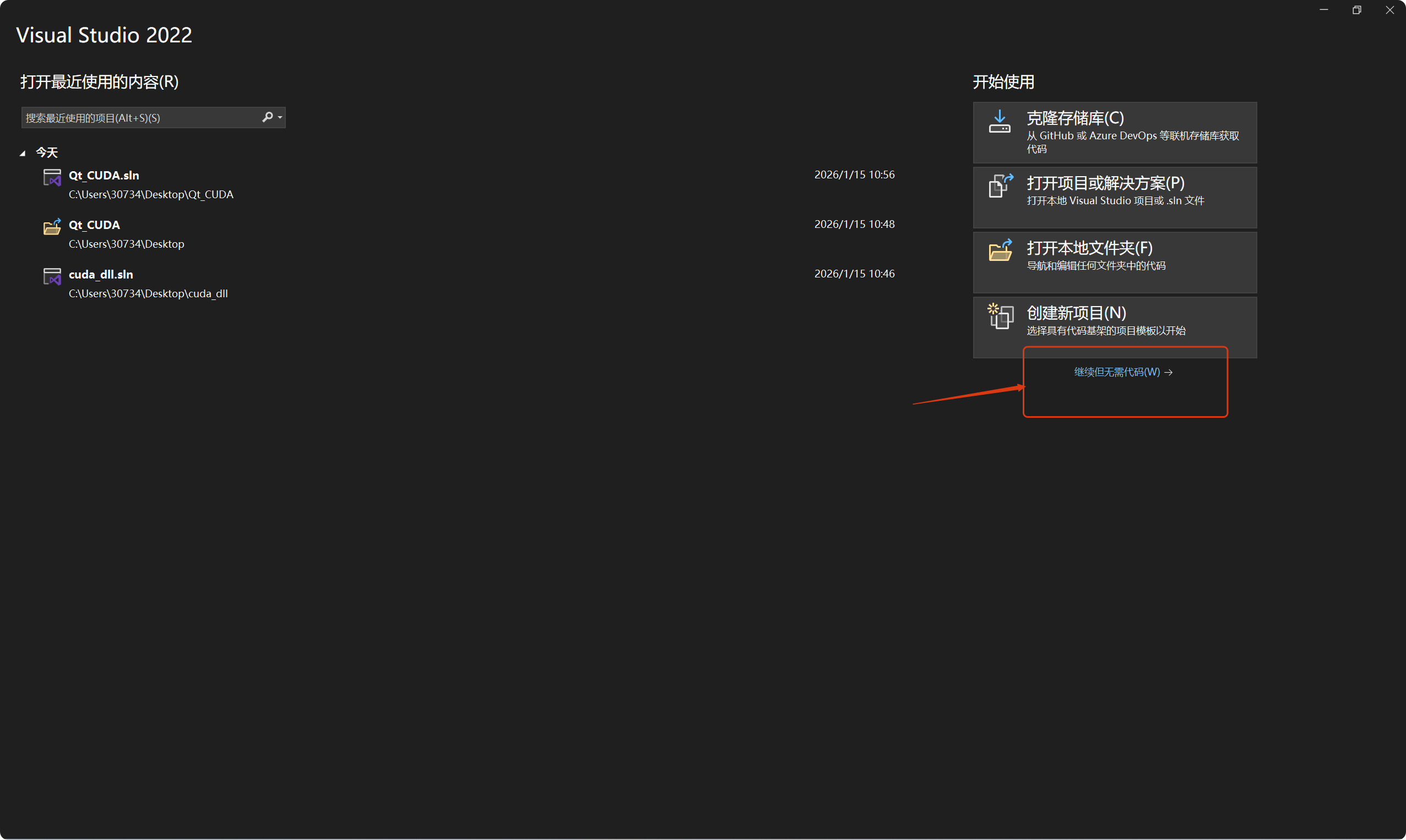
Task: Click the Qt_CUDA folder icon
Action: [52, 227]
